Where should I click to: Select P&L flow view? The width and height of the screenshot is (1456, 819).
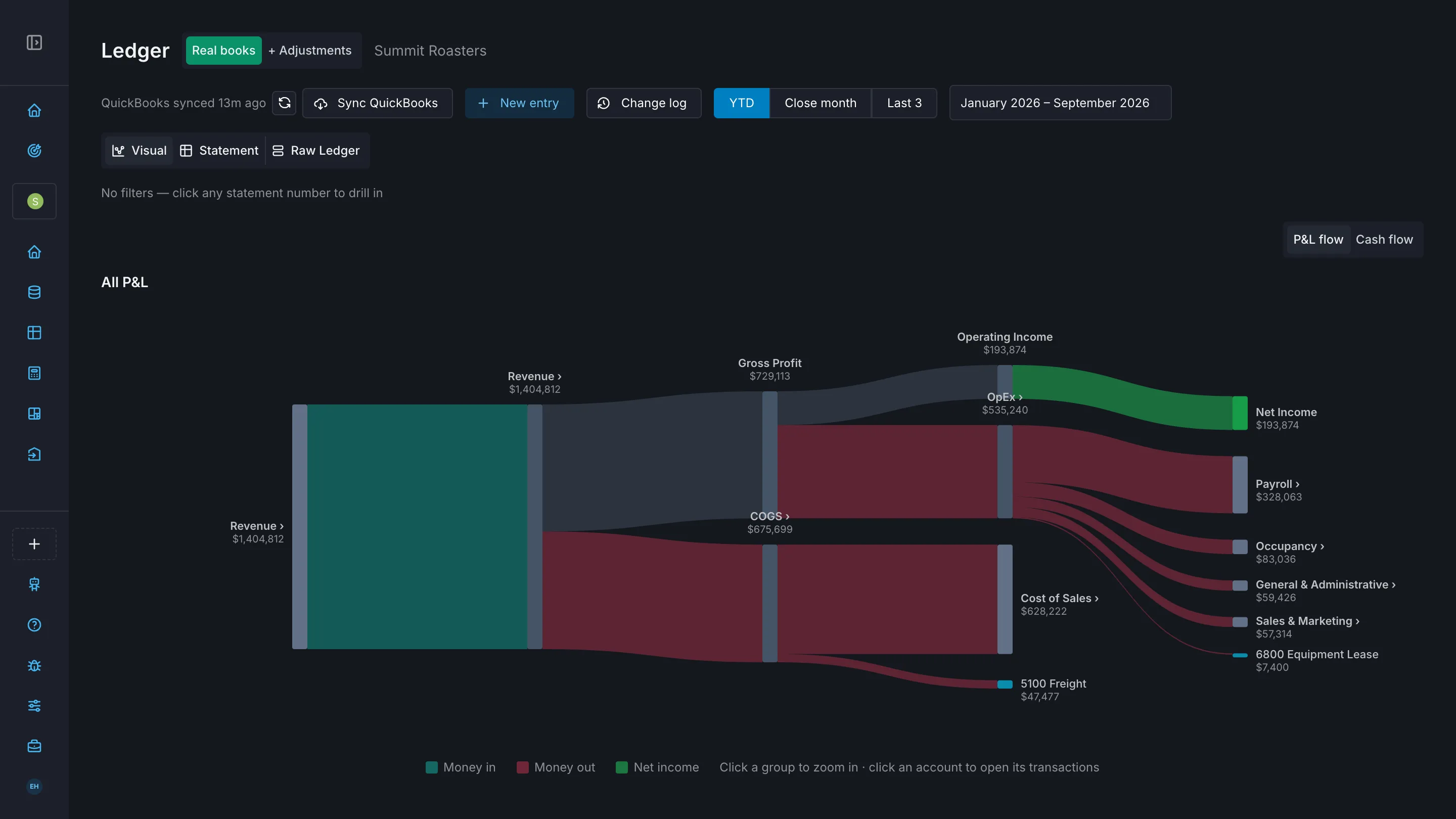pos(1318,240)
